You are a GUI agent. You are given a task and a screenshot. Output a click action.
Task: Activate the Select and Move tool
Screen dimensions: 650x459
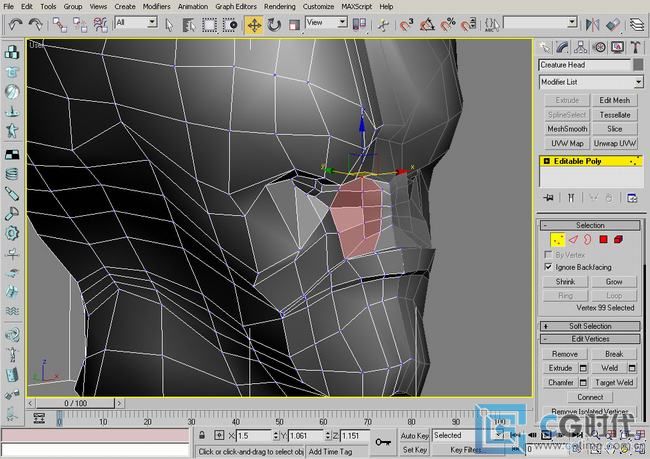tap(254, 25)
